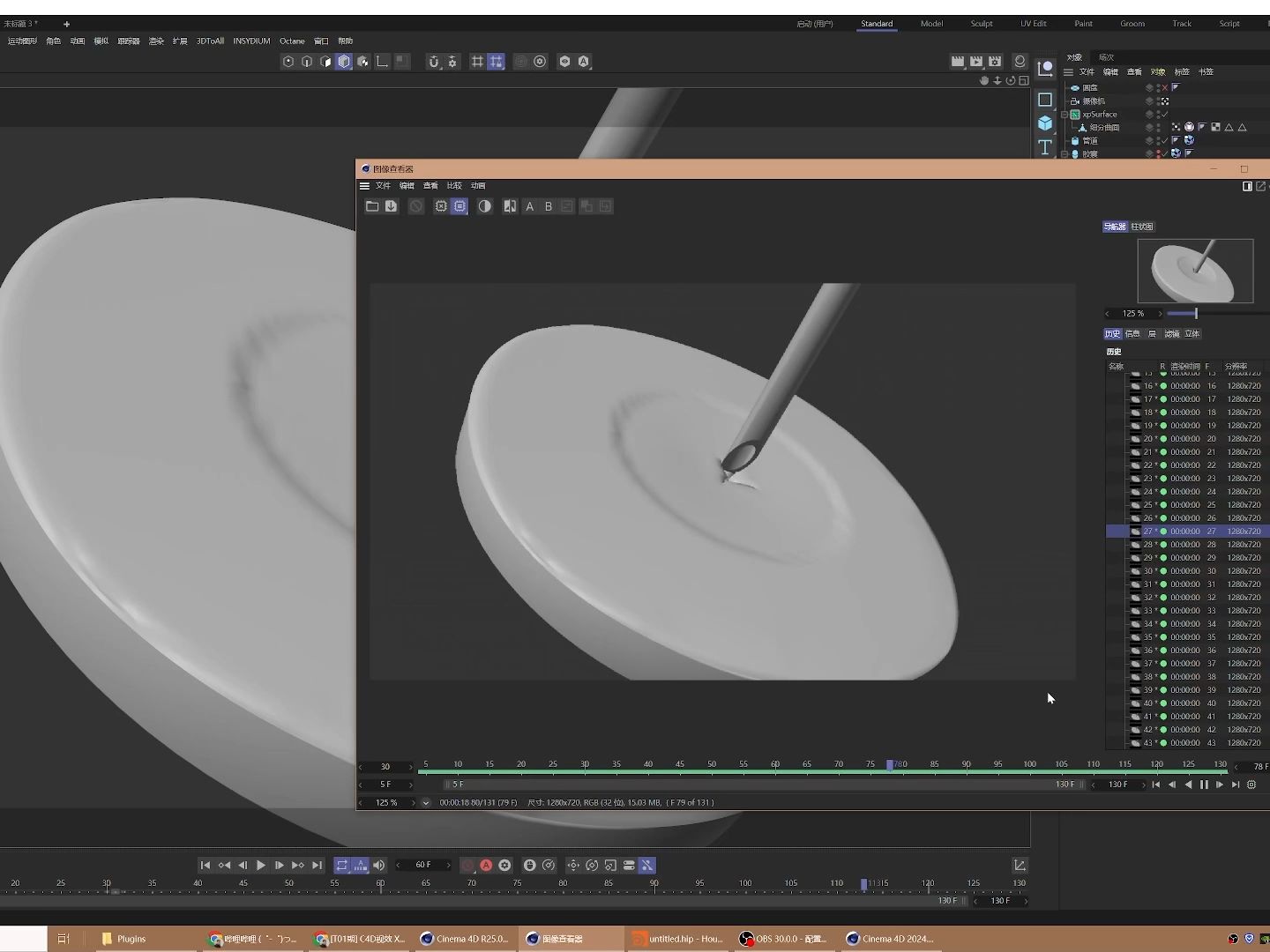The image size is (1270, 952).
Task: Toggle red visibility dots of 胶囊 object
Action: coord(1158,154)
